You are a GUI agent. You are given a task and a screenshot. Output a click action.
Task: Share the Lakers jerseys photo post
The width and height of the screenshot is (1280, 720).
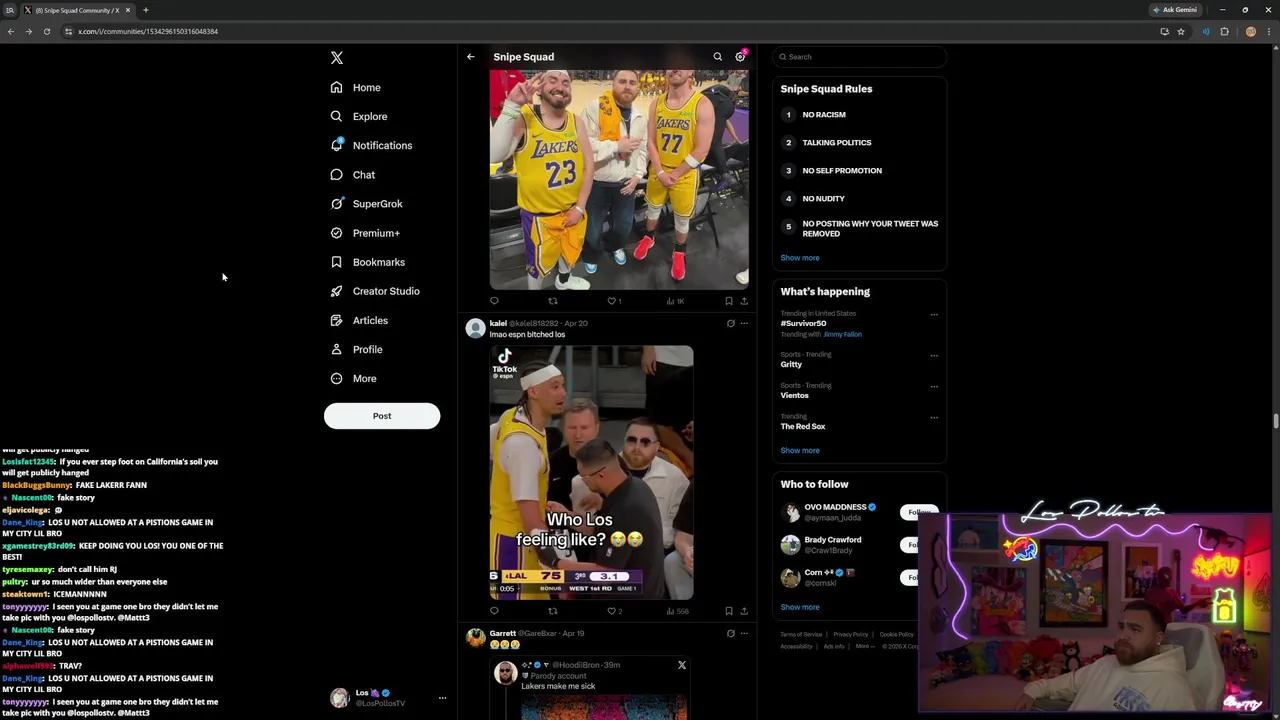coord(744,300)
